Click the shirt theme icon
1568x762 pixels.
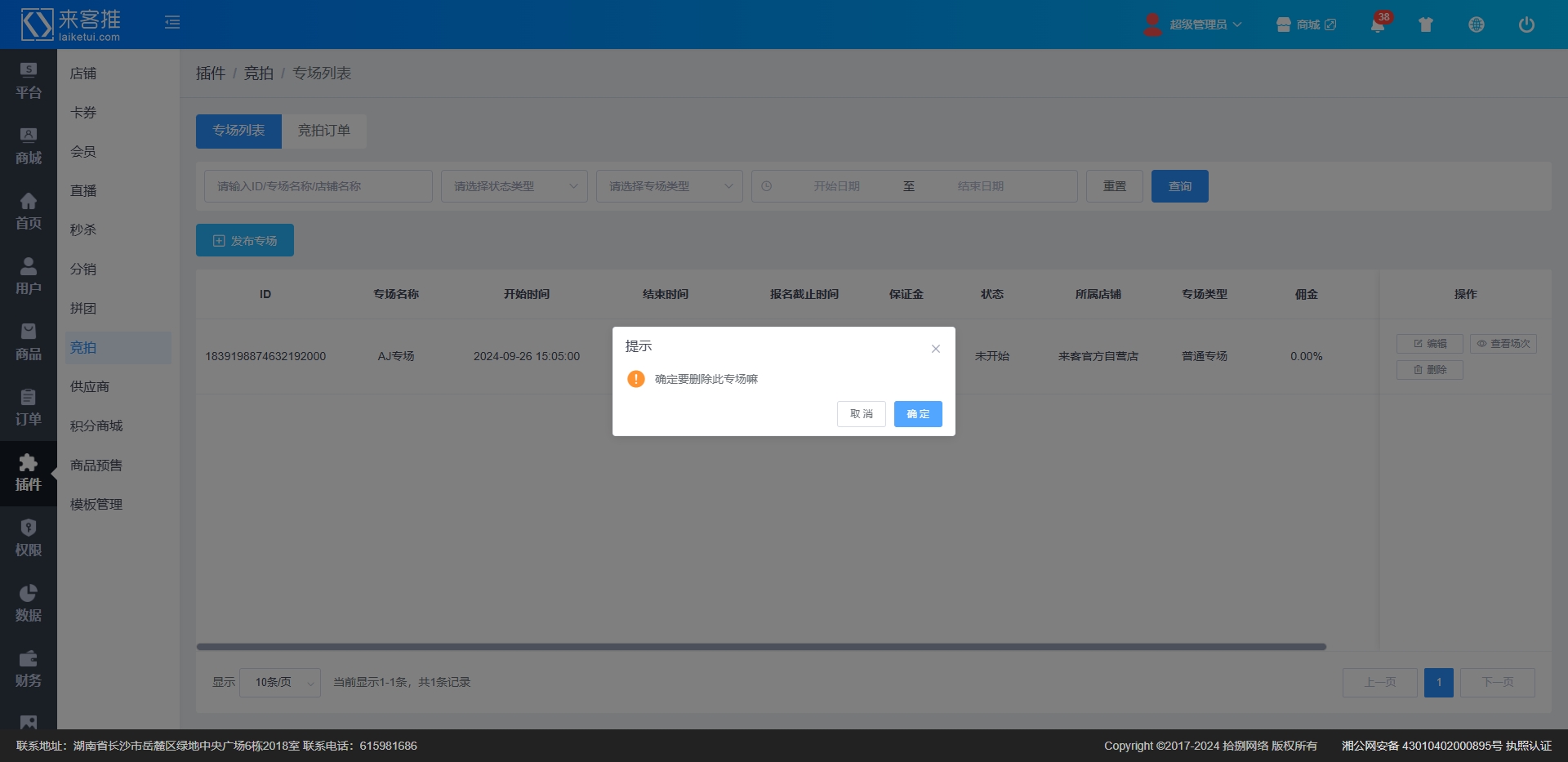point(1426,25)
